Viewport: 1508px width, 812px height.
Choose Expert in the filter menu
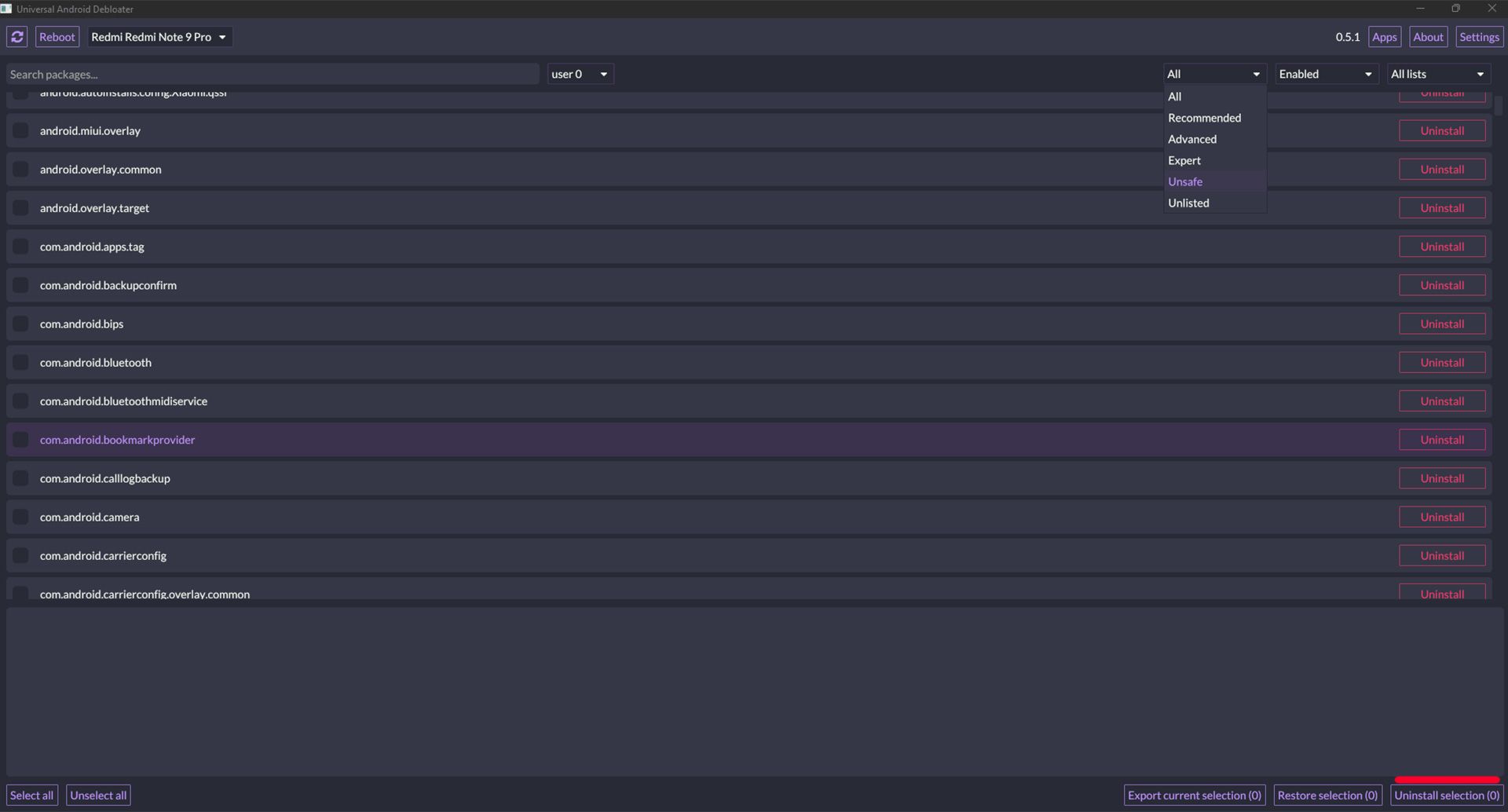click(x=1214, y=160)
